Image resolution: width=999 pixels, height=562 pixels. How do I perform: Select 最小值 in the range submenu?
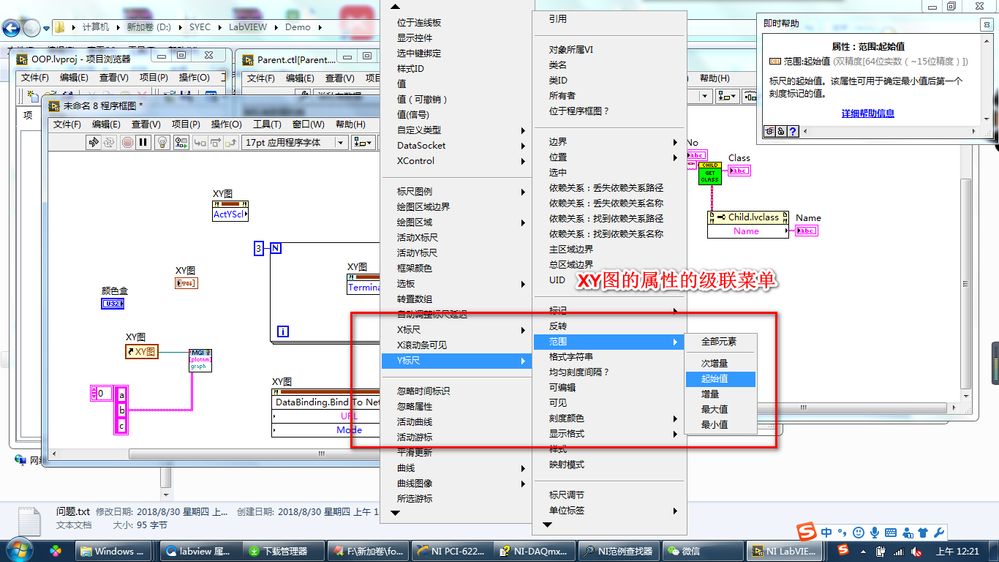(721, 424)
